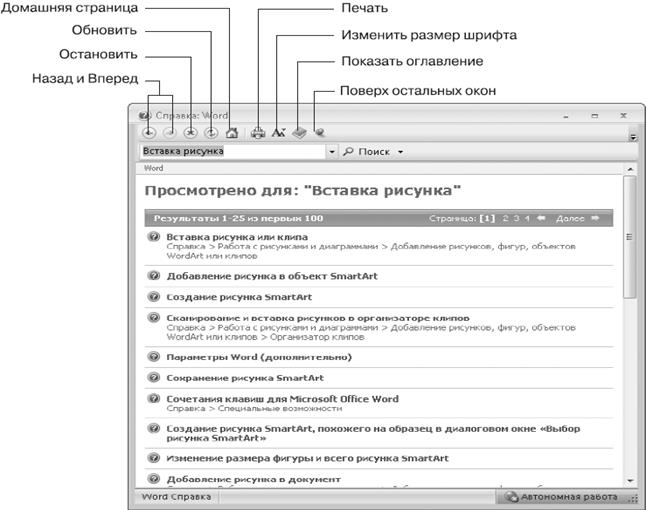The width and height of the screenshot is (646, 510).
Task: Click help icon beside 'Добавление рисунка в объект SmartArt'
Action: pyautogui.click(x=154, y=276)
